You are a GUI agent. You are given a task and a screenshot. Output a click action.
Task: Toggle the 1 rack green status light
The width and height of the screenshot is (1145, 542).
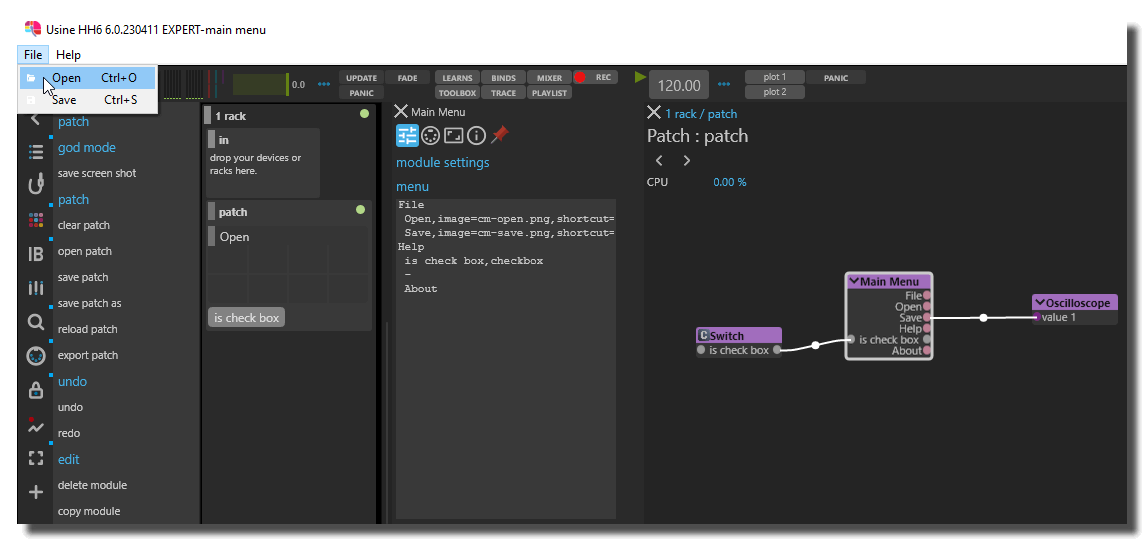click(x=364, y=114)
